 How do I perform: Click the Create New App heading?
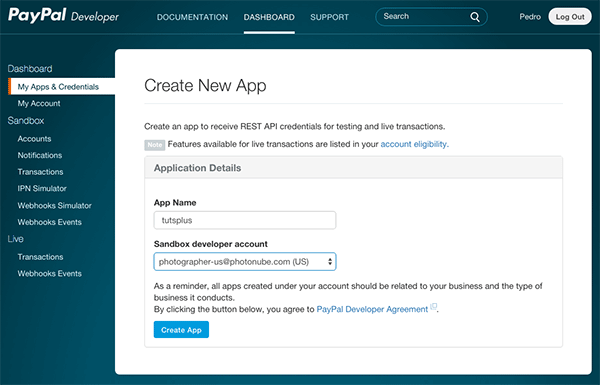coord(205,85)
